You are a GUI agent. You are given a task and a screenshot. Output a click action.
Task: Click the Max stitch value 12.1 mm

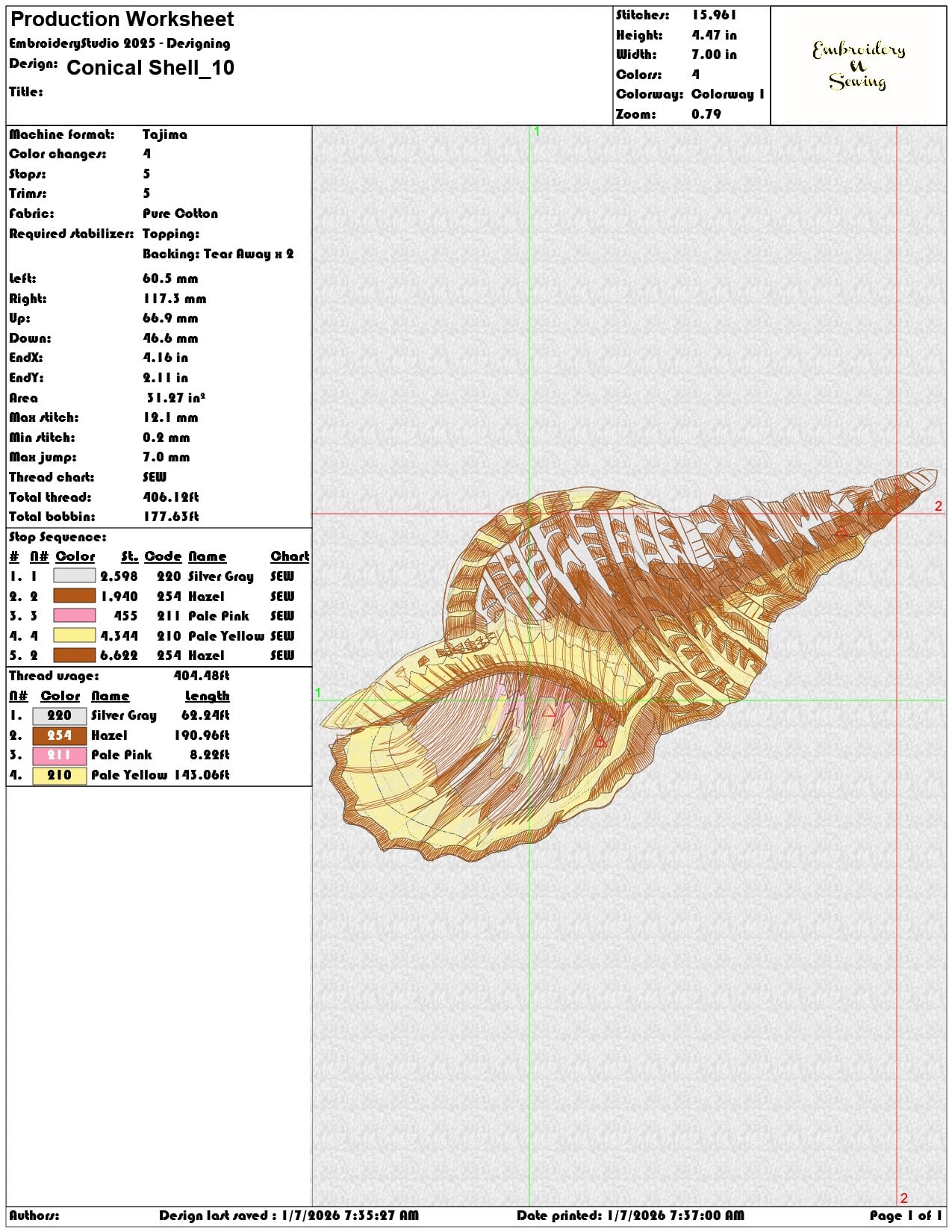(x=170, y=417)
